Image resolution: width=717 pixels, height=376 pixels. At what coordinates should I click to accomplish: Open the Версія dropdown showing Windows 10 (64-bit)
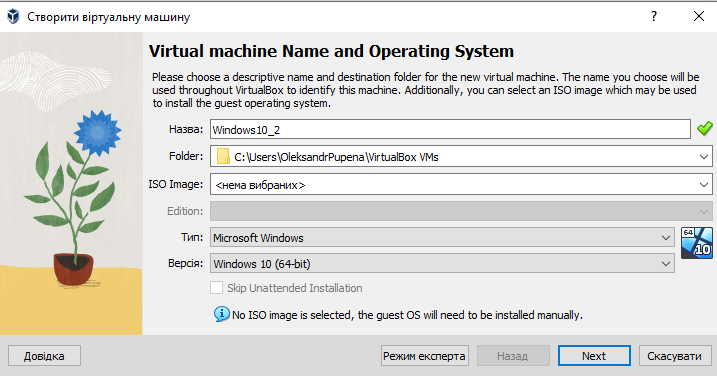pos(442,263)
